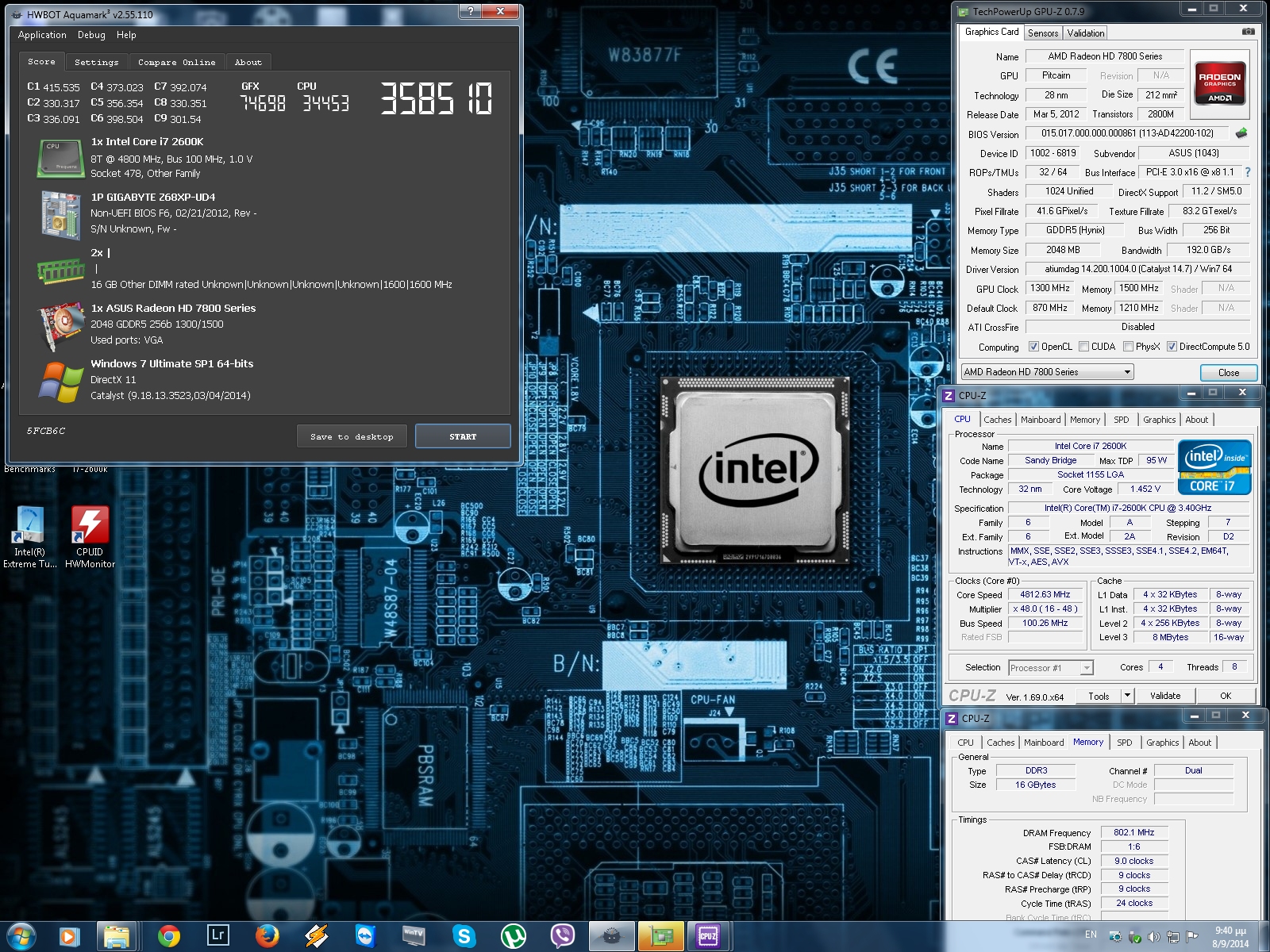Open CPUID HWMonitor desktop shortcut
Viewport: 1270px width, 952px height.
[90, 537]
